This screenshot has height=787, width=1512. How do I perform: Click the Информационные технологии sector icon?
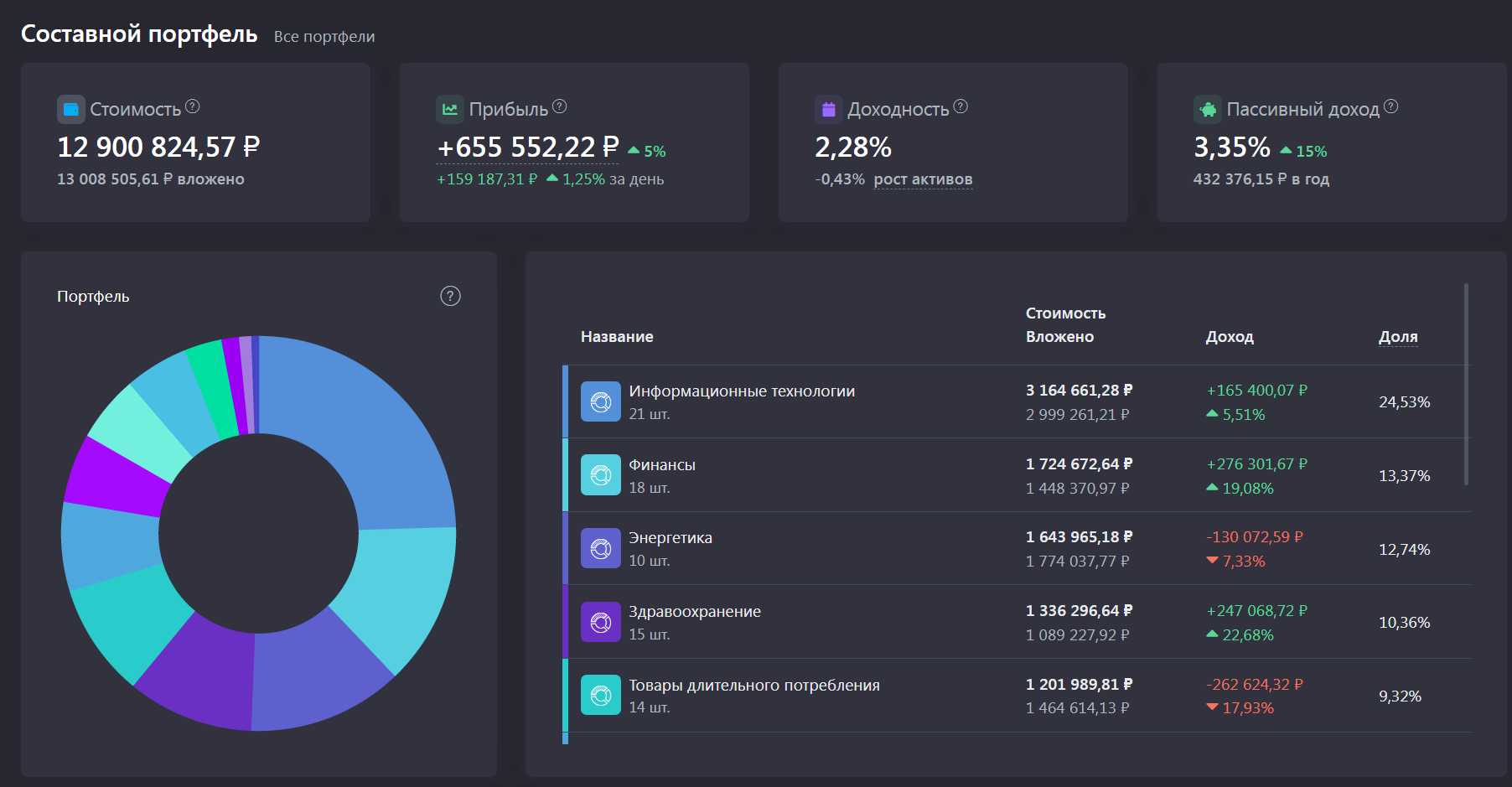coord(601,401)
